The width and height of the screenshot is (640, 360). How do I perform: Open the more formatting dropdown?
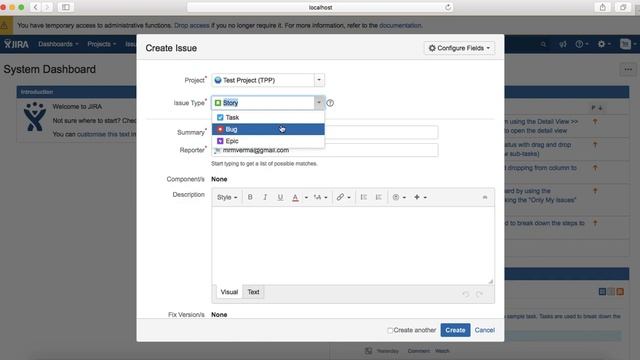[x=320, y=198]
